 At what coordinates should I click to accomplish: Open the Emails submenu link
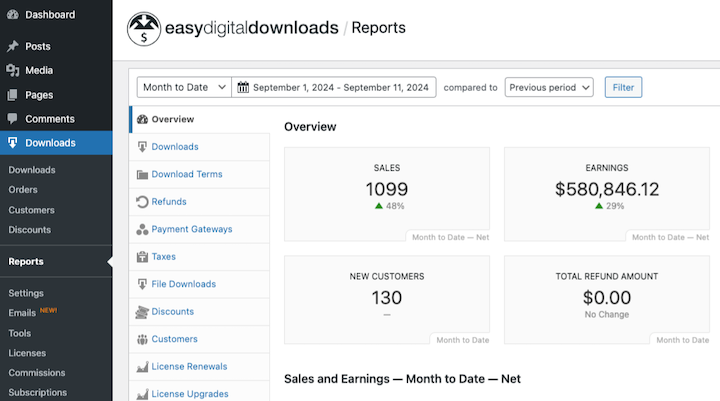[x=22, y=313]
